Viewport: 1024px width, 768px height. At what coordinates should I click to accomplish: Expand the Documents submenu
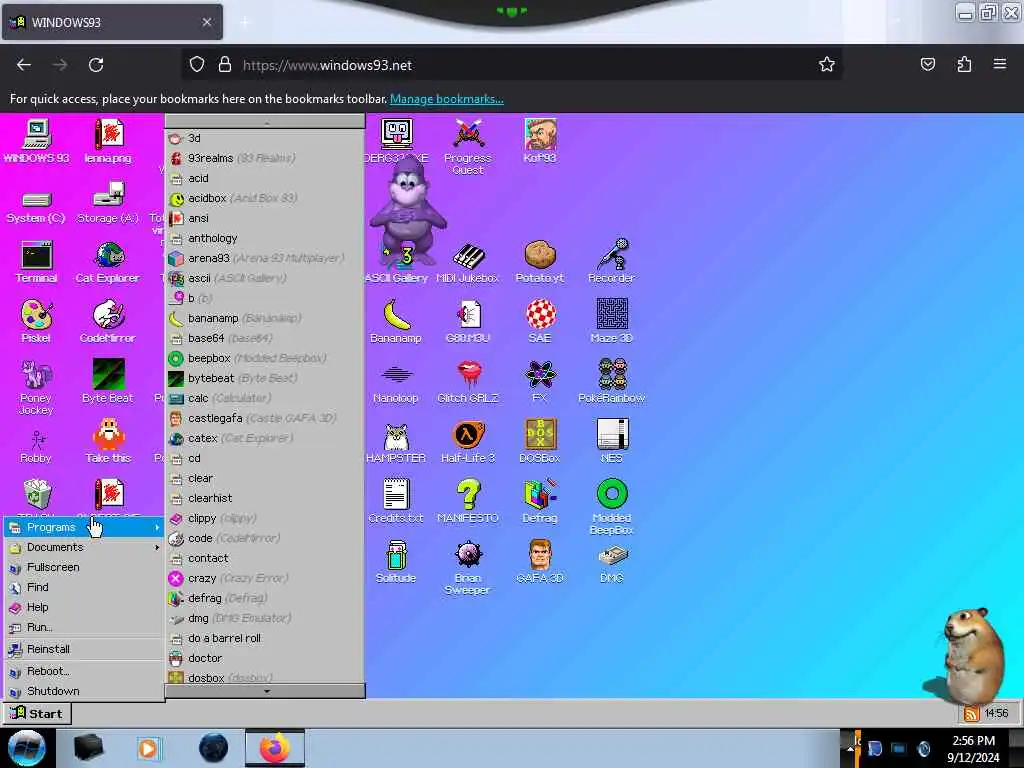coord(84,547)
